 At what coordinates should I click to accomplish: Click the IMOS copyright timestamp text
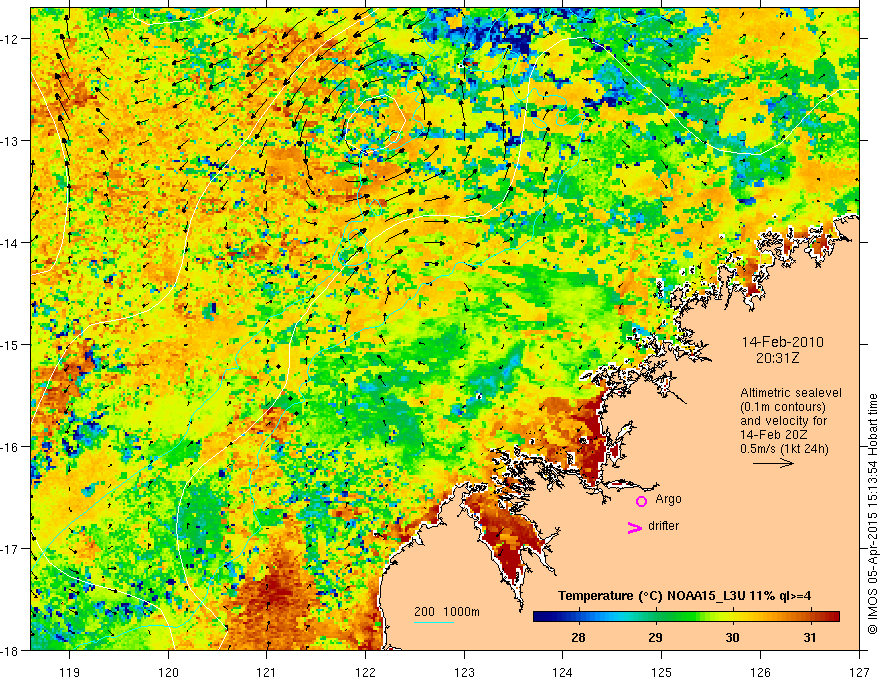872,514
